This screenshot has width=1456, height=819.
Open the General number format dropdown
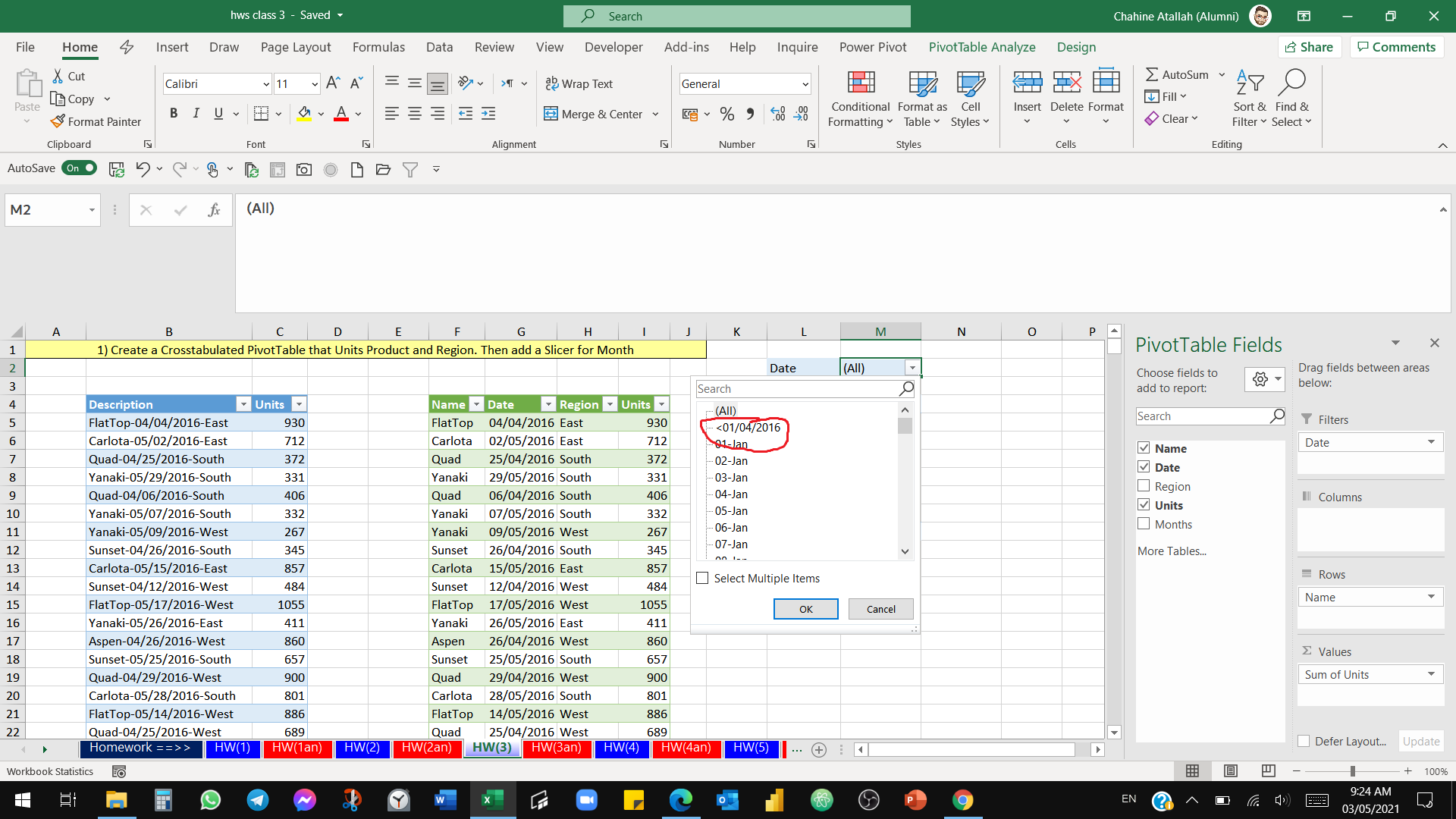pos(805,83)
